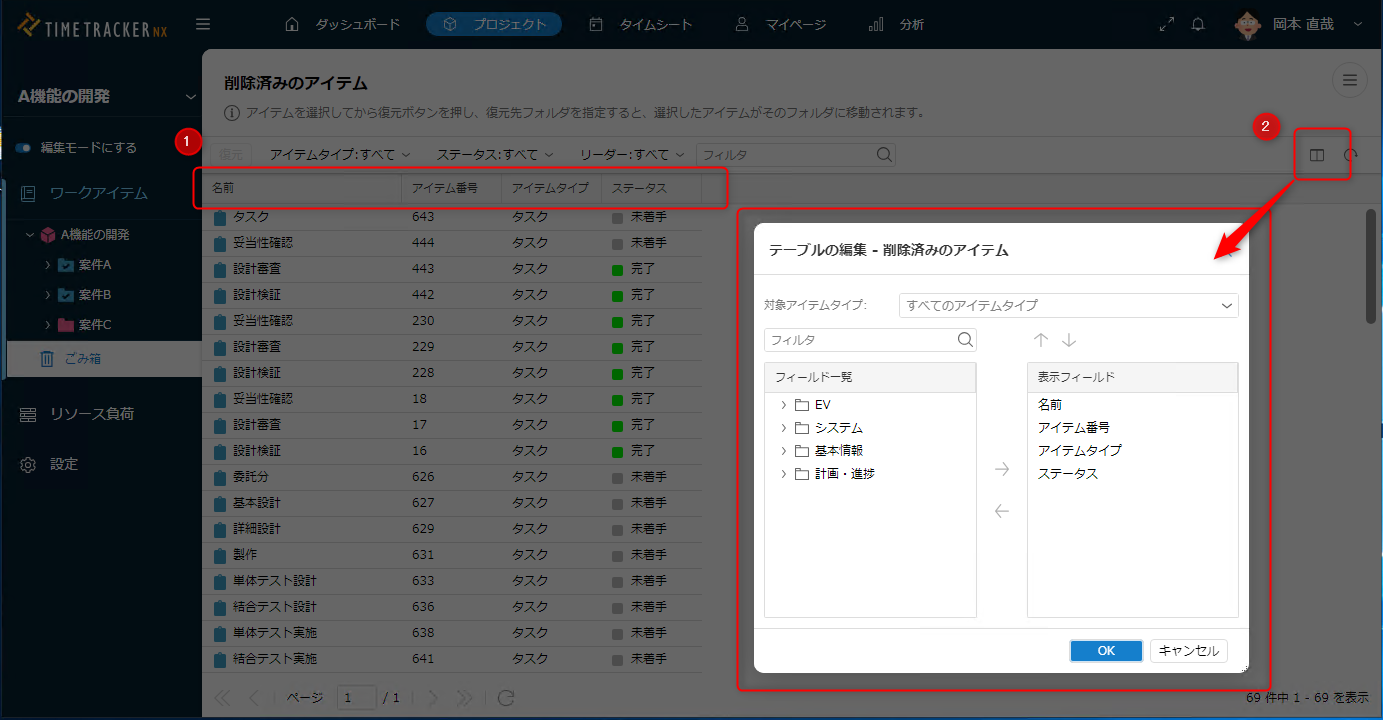Open the table column edit icon
Screen dimensions: 1383x720
[1317, 155]
